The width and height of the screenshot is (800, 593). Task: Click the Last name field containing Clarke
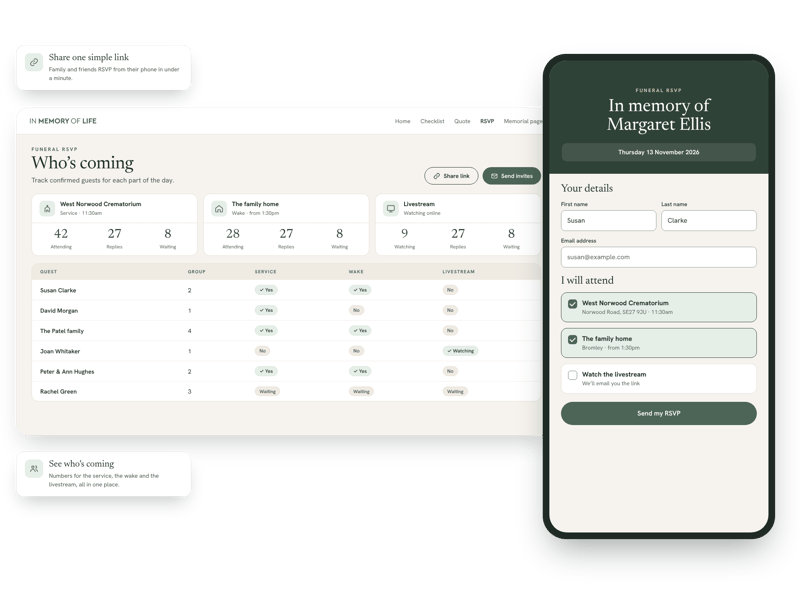pyautogui.click(x=709, y=220)
